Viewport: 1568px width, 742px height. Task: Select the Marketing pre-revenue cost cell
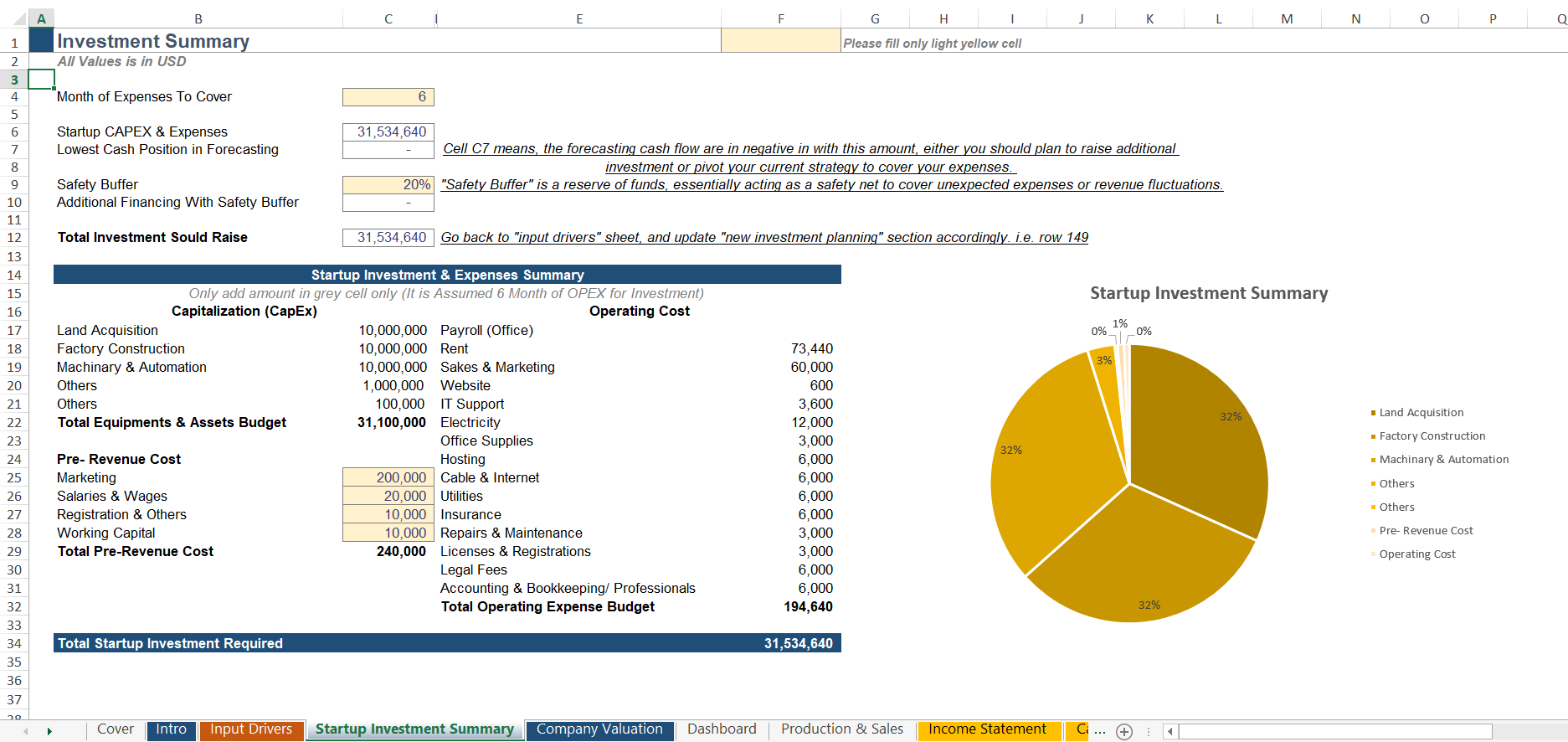(x=388, y=478)
